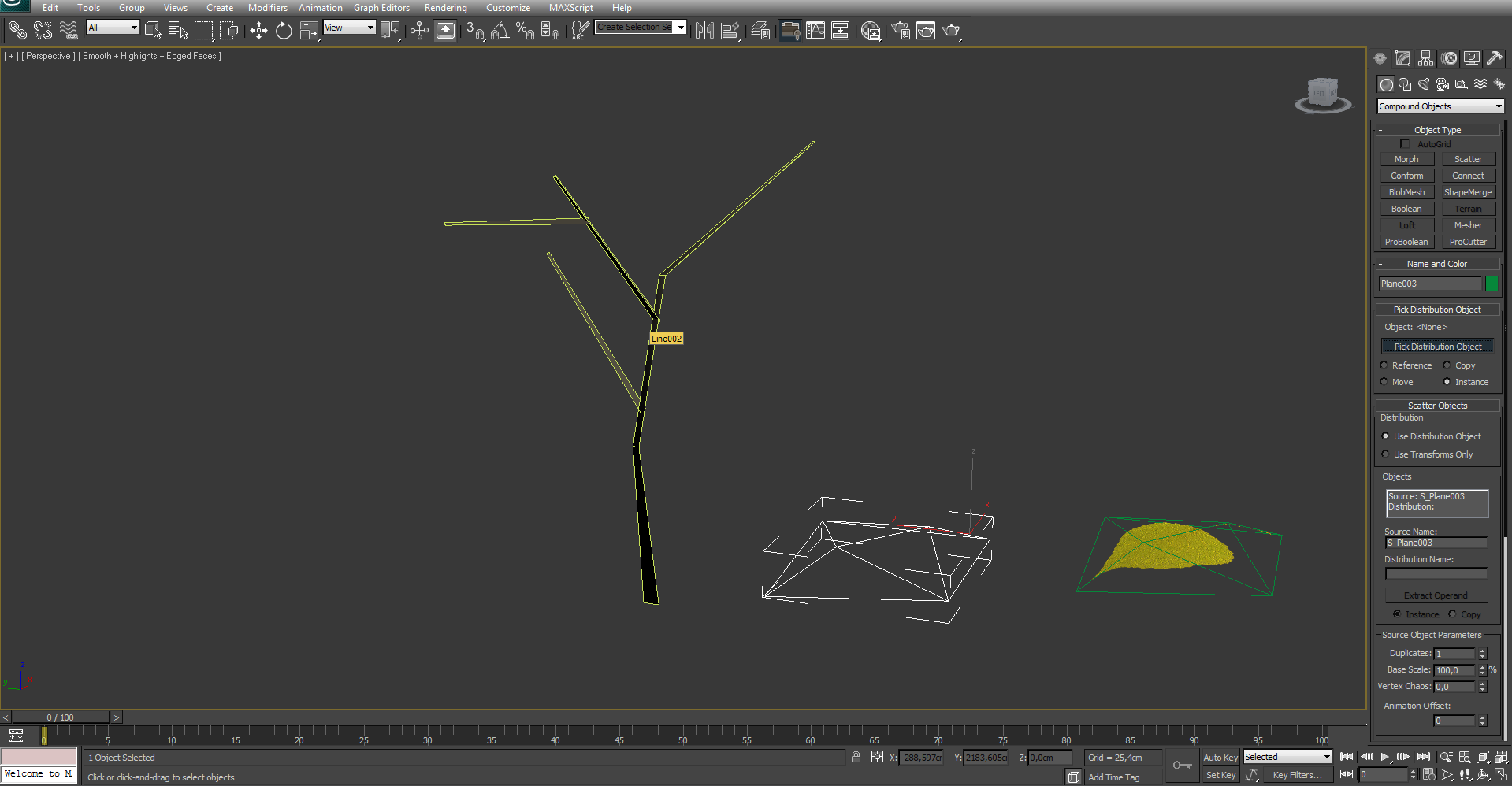Open the Rendering menu
This screenshot has width=1512, height=786.
[x=445, y=8]
